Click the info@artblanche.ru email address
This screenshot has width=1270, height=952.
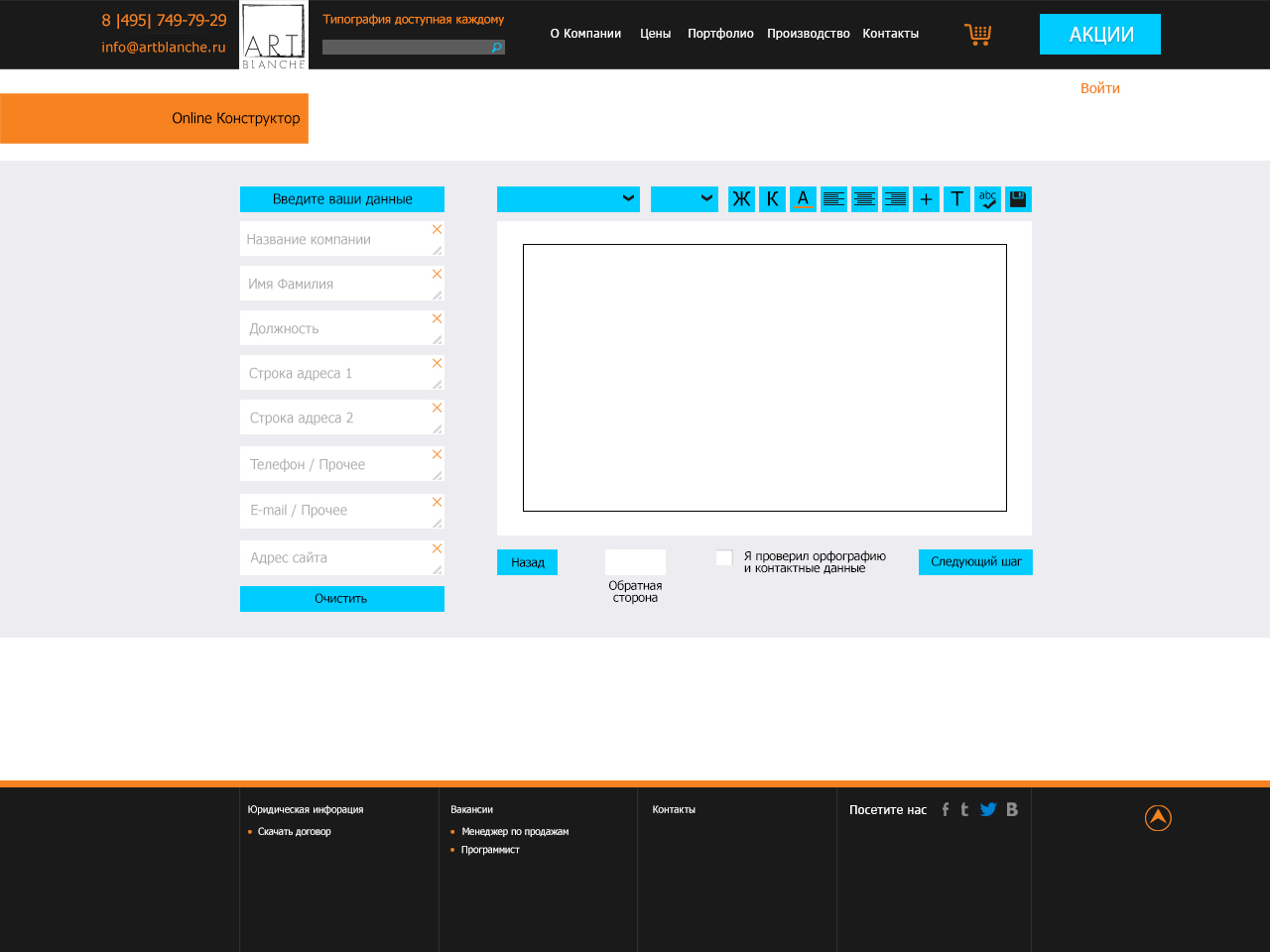pyautogui.click(x=164, y=48)
